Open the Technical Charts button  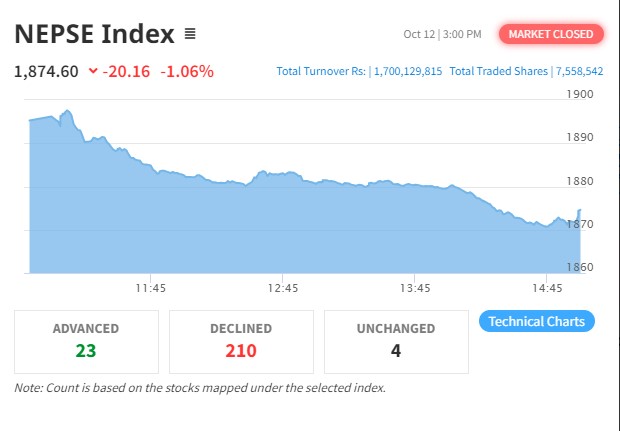click(537, 322)
